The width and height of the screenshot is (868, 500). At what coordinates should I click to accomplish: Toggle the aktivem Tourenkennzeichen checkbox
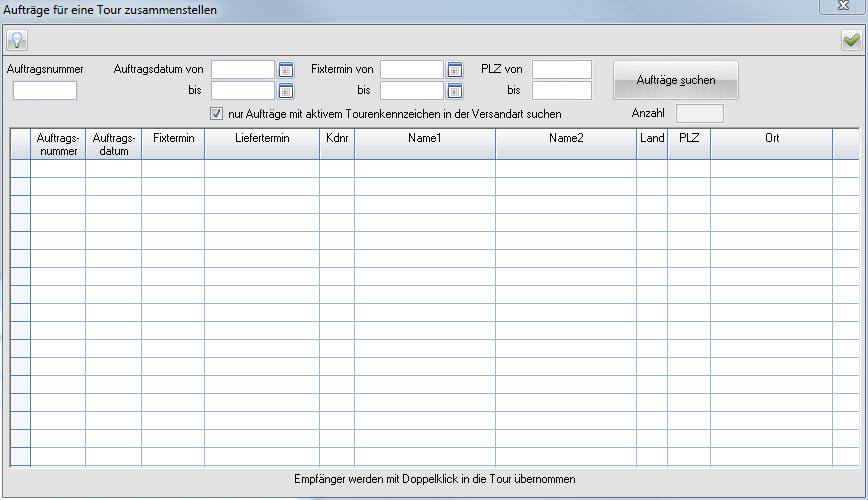coord(216,114)
